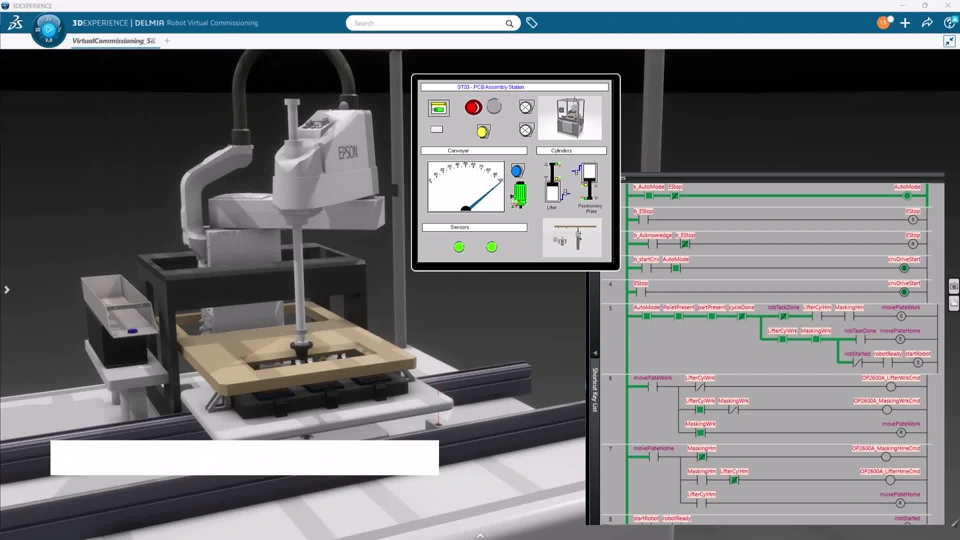Expand the bottom action bar chevron
The image size is (960, 540).
click(x=480, y=535)
